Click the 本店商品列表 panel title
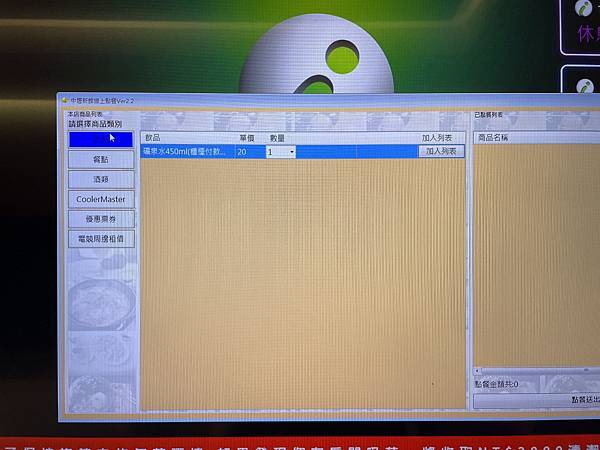Viewport: 600px width, 450px height. (85, 114)
